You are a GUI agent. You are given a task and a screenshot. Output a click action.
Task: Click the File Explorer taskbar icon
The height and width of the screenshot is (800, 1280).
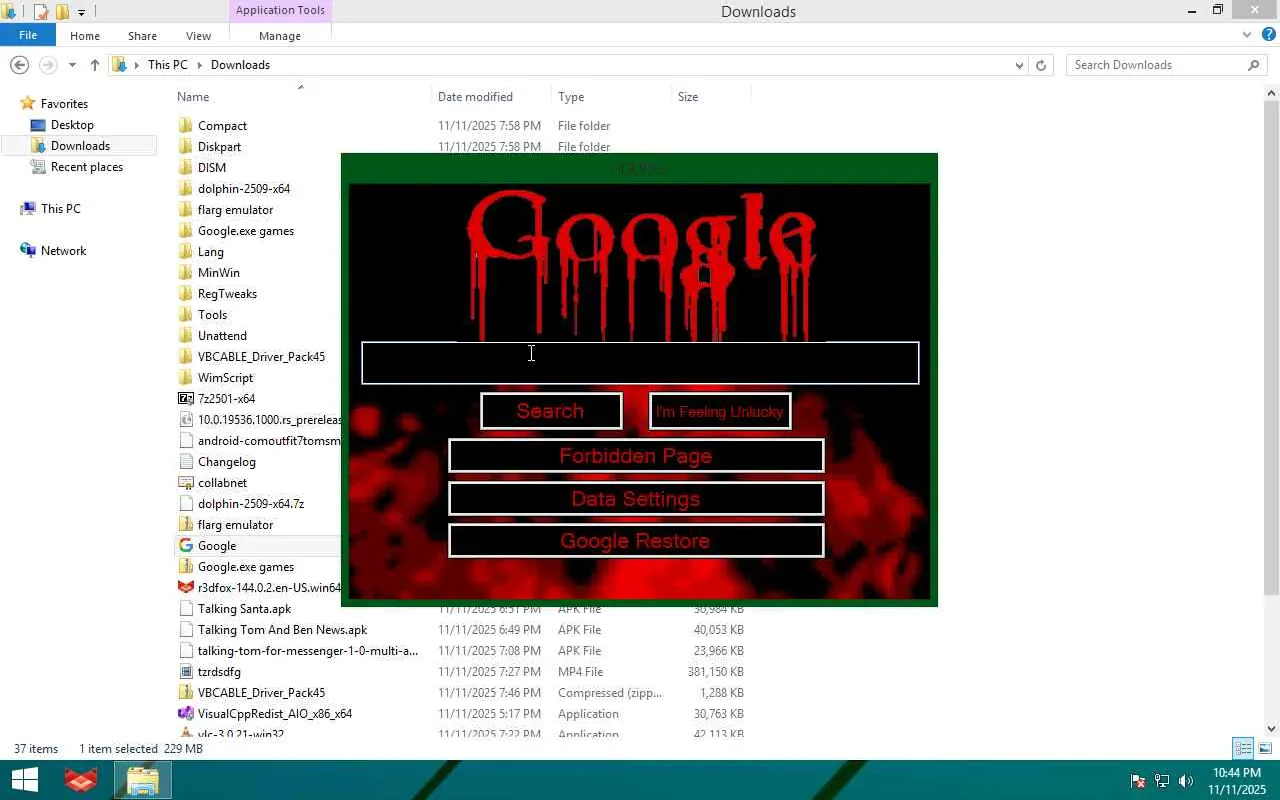coord(142,780)
